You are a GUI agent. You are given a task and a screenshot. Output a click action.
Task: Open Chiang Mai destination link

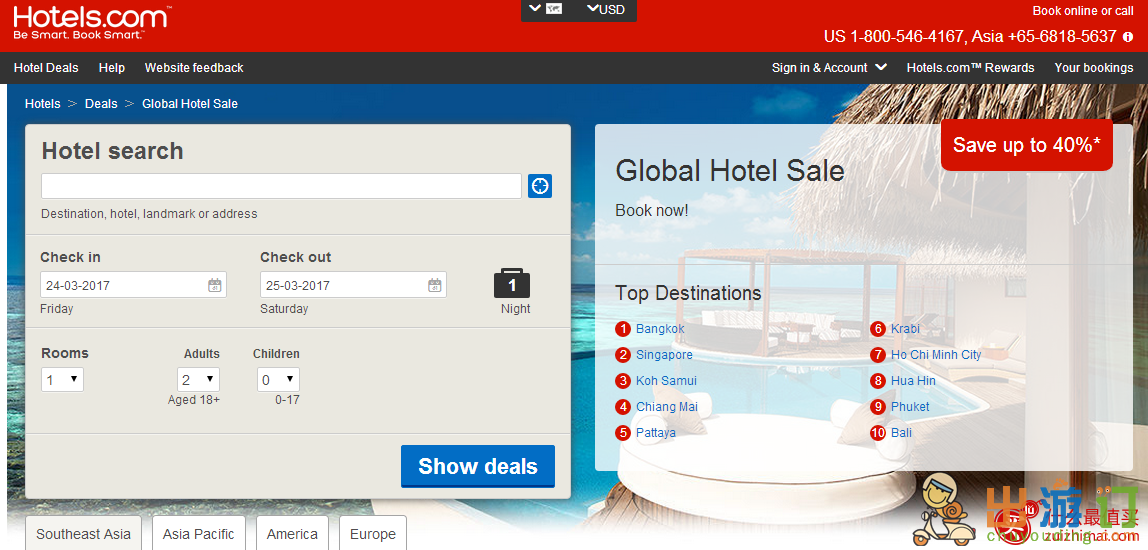click(667, 407)
